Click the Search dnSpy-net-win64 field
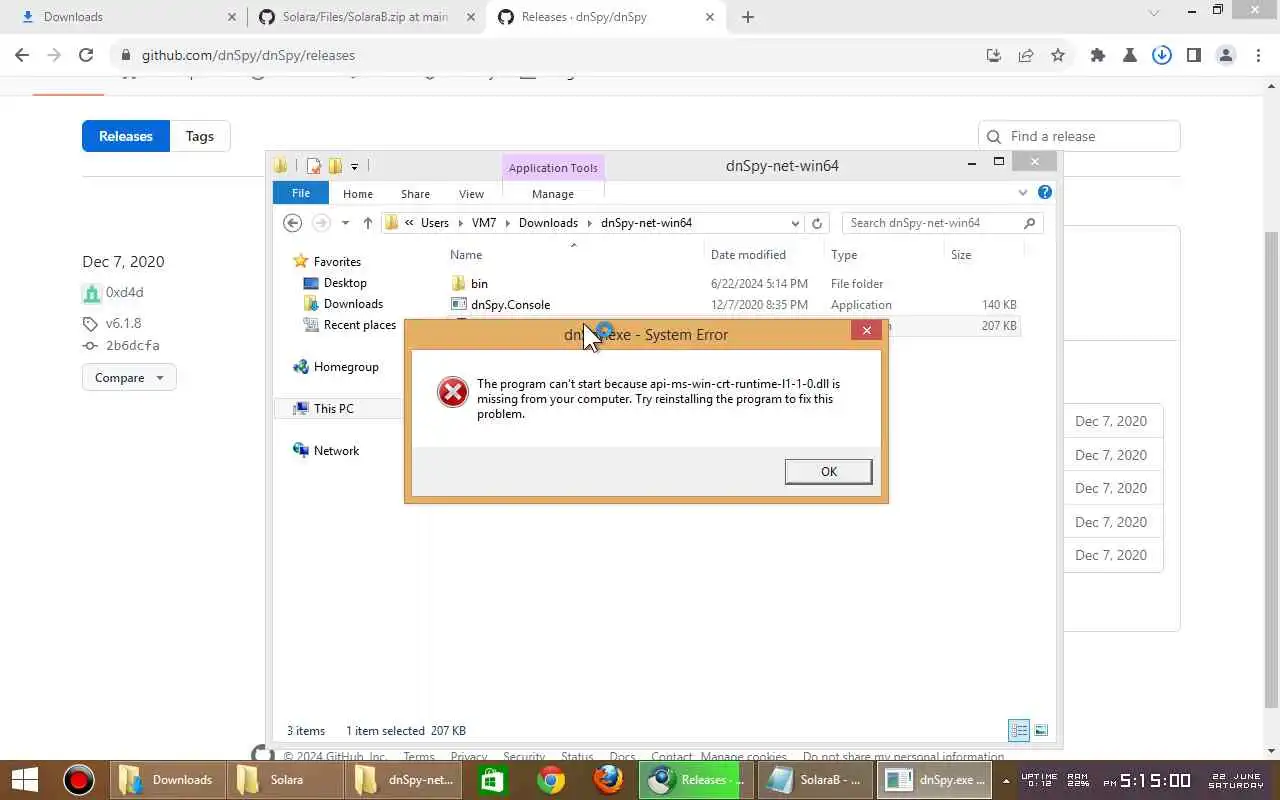The height and width of the screenshot is (800, 1280). coord(943,223)
